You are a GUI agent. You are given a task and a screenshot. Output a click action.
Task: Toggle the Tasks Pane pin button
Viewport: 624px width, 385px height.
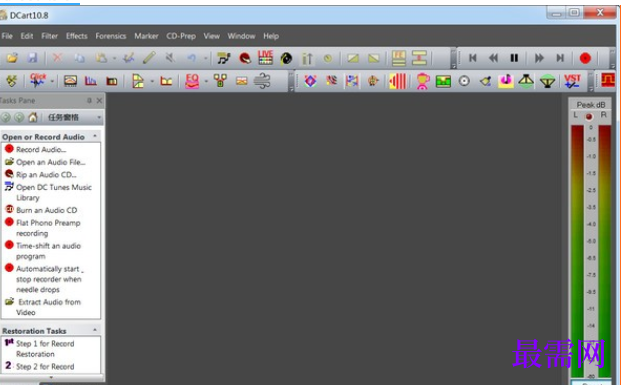(x=89, y=100)
